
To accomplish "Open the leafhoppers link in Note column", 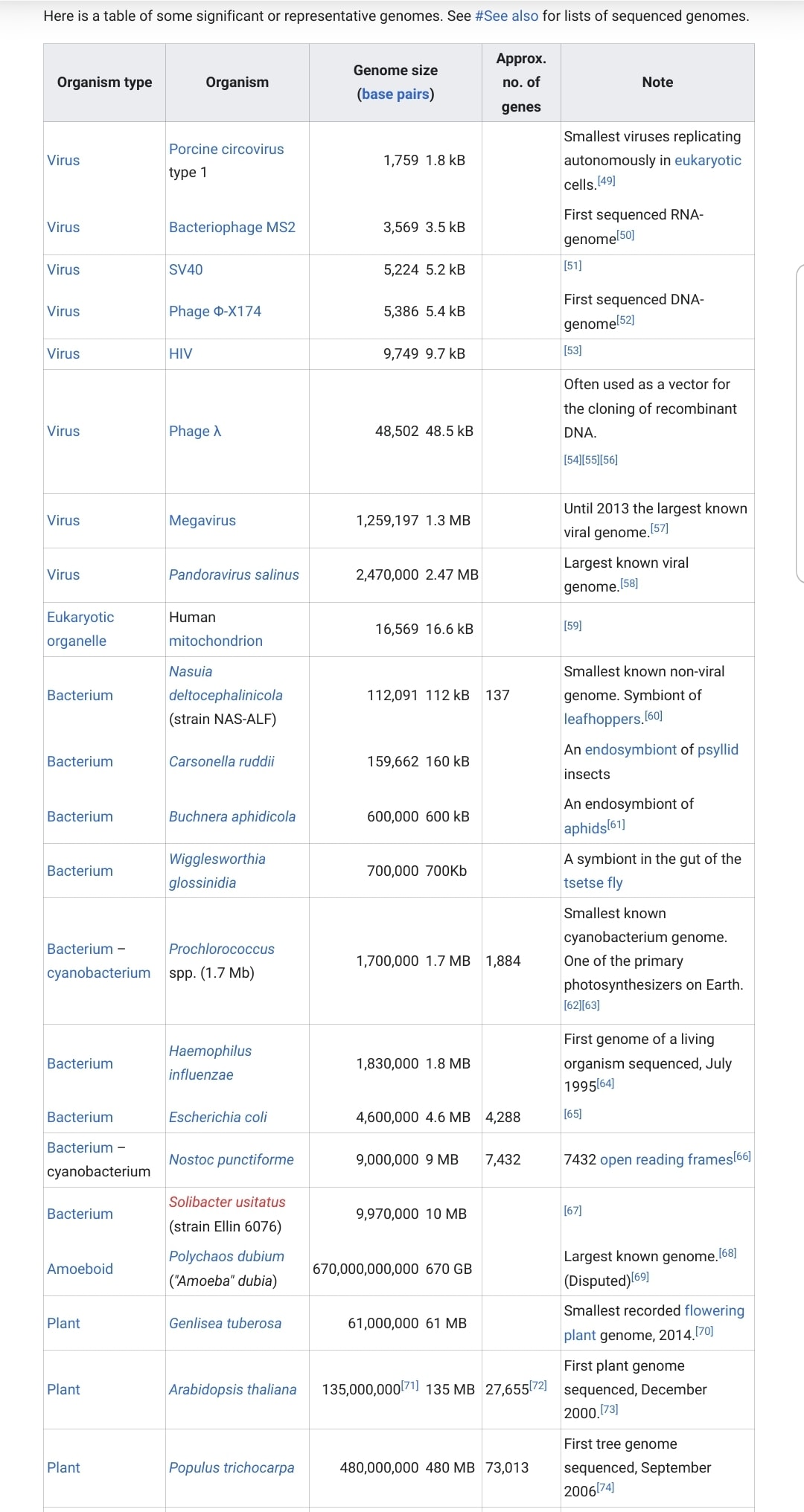I will 602,719.
